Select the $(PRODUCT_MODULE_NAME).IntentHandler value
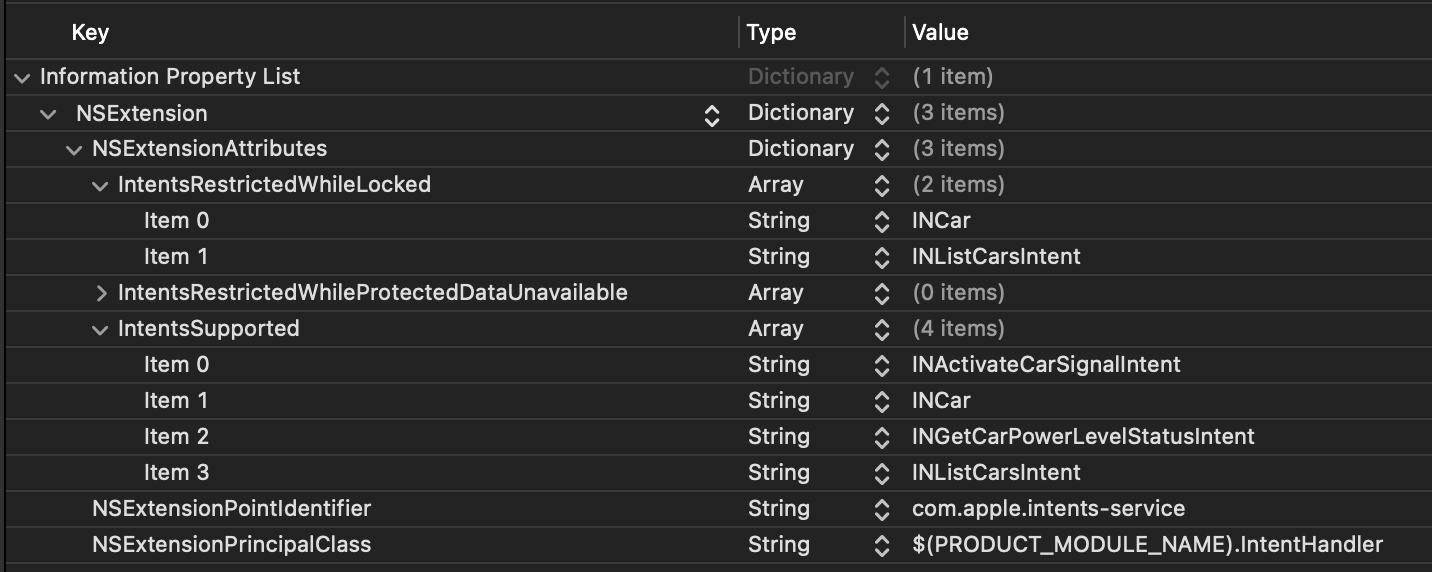1432x572 pixels. 1147,545
